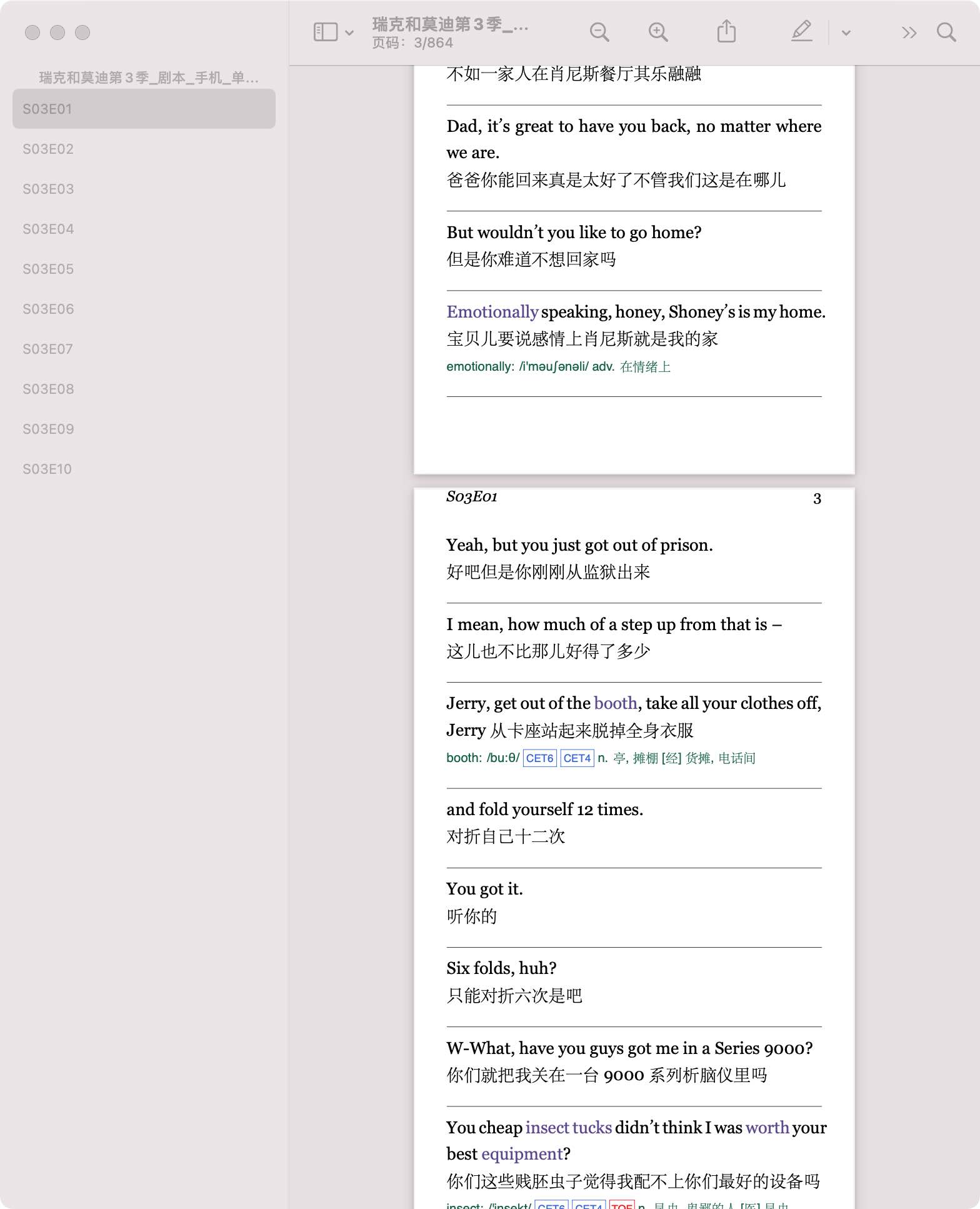This screenshot has height=1209, width=980.
Task: Click the line "and fold yourself 12 times."
Action: pos(544,809)
